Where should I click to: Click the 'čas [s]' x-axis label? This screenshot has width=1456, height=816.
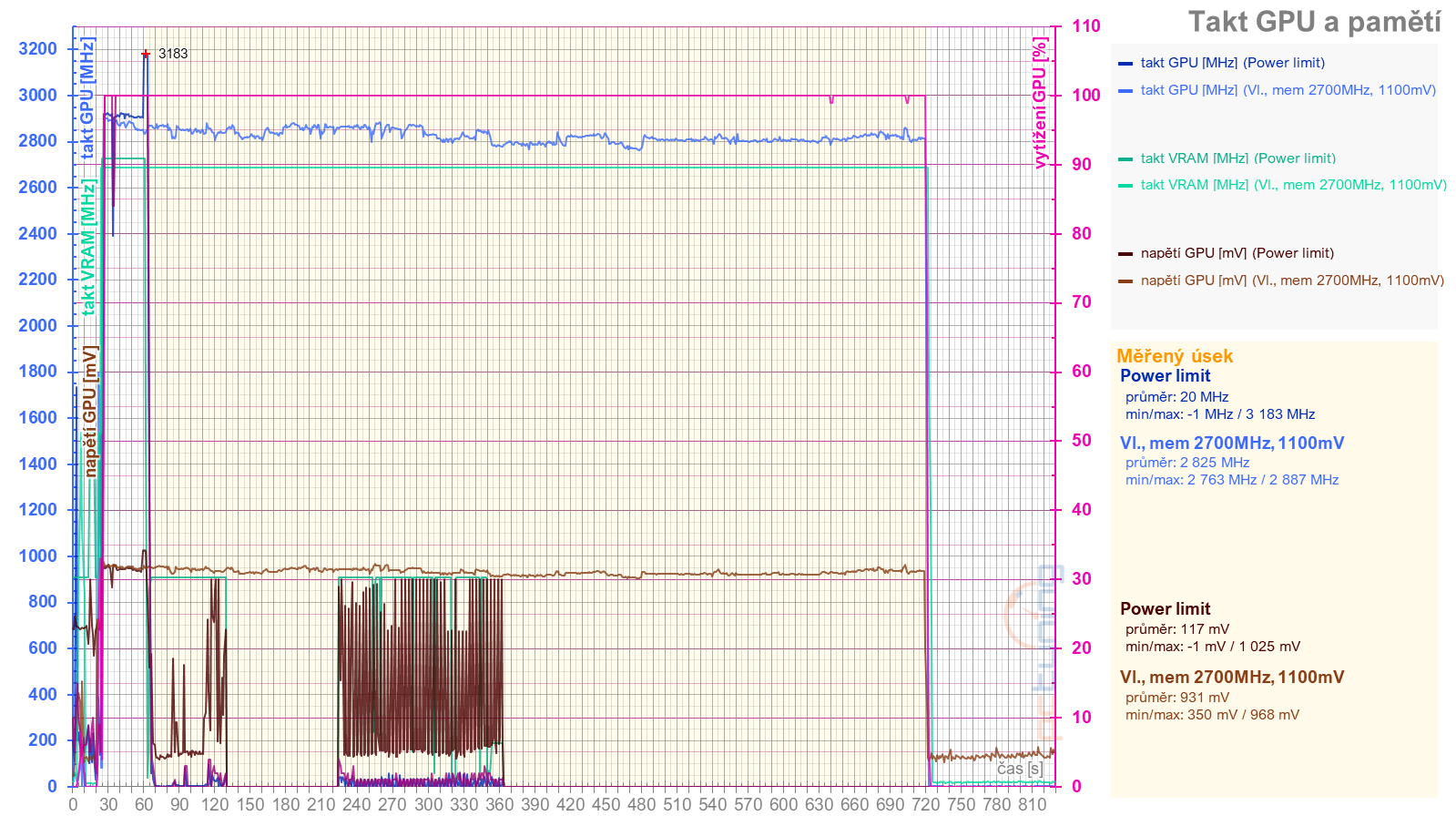click(1020, 769)
